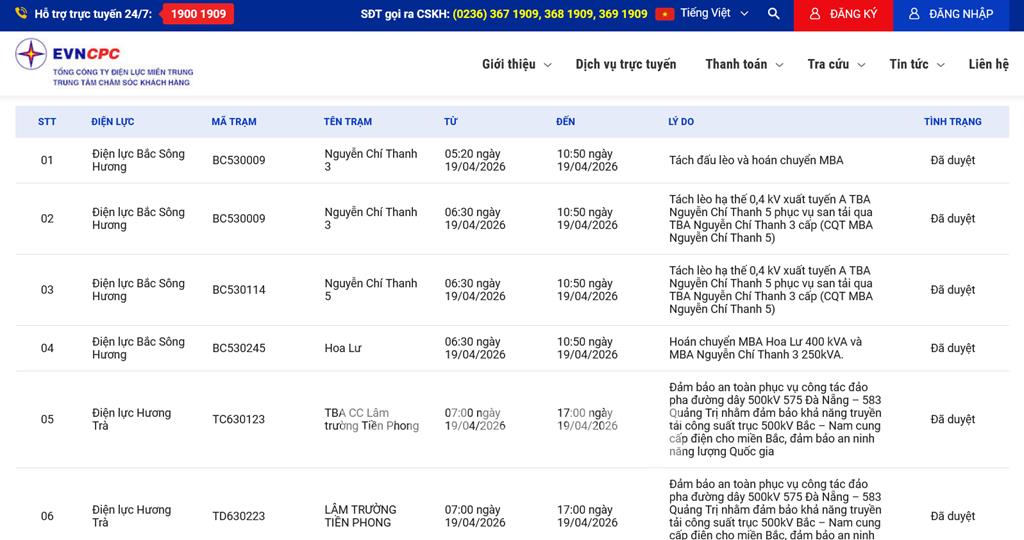Select station code BC530114 cell
Viewport: 1024px width, 540px height.
(239, 290)
